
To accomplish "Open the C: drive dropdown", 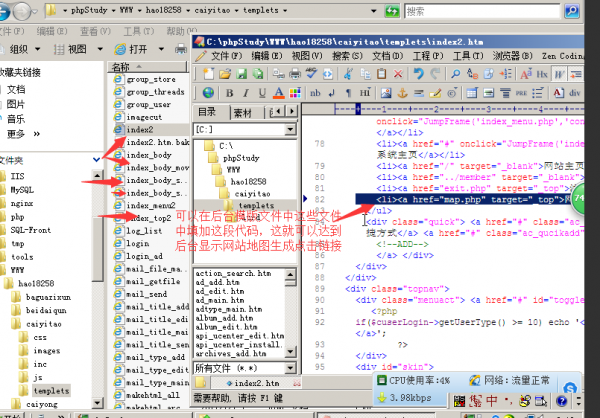I will 291,130.
